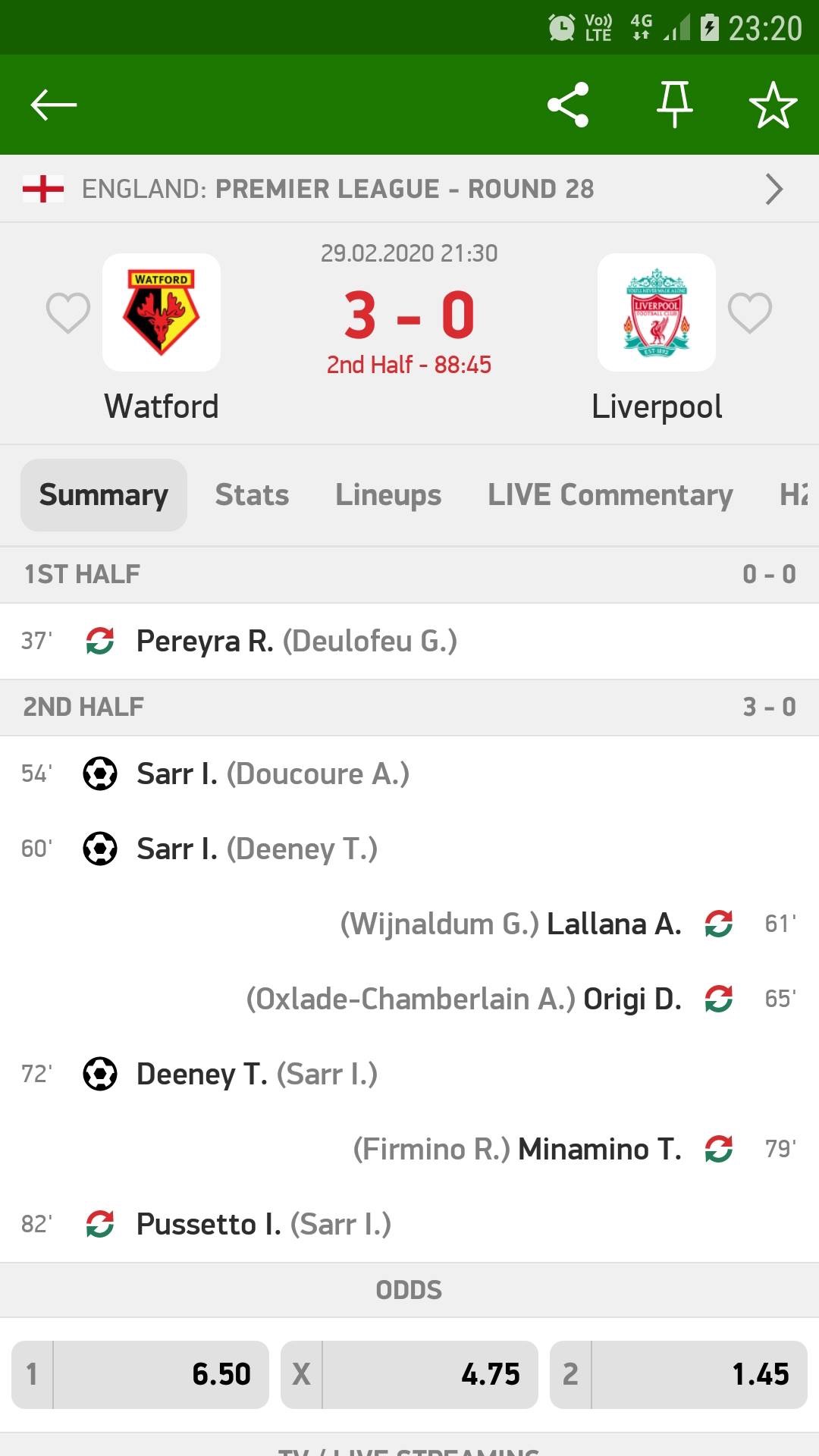Expand Premier League round chevron
Image resolution: width=819 pixels, height=1456 pixels.
[773, 189]
